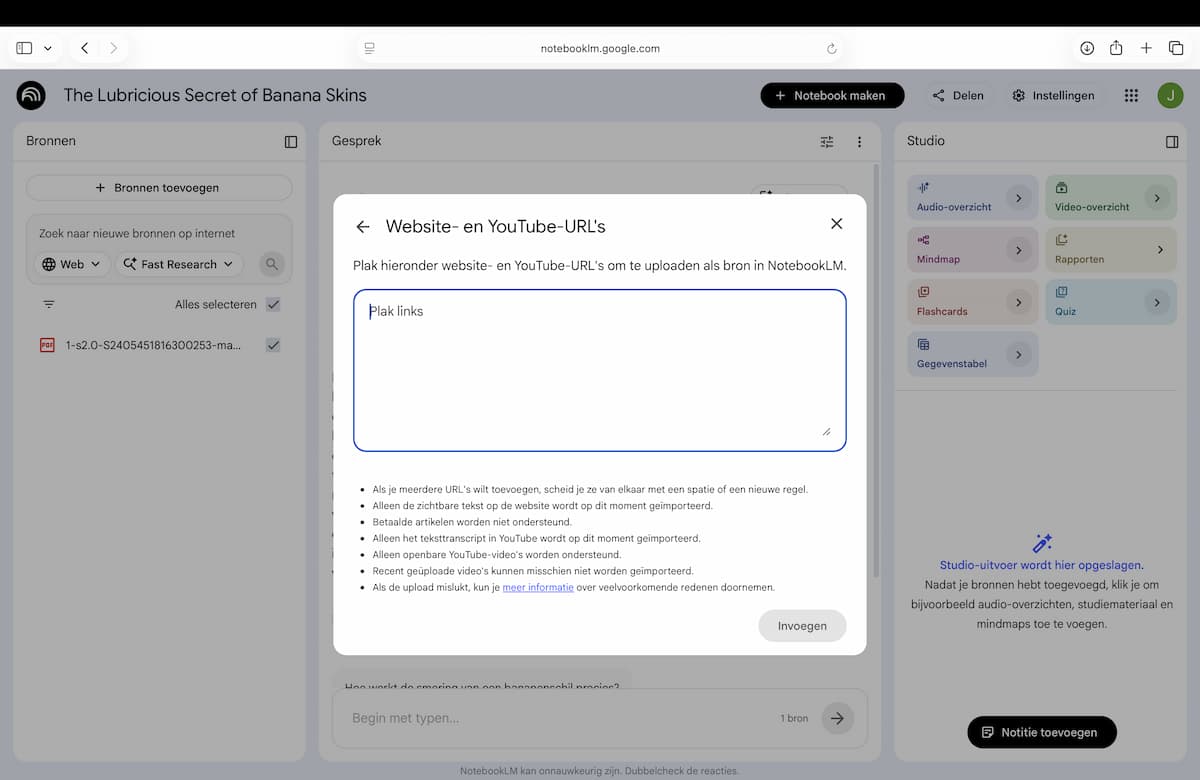Click the source search magnifier icon
This screenshot has height=780, width=1200.
(271, 264)
